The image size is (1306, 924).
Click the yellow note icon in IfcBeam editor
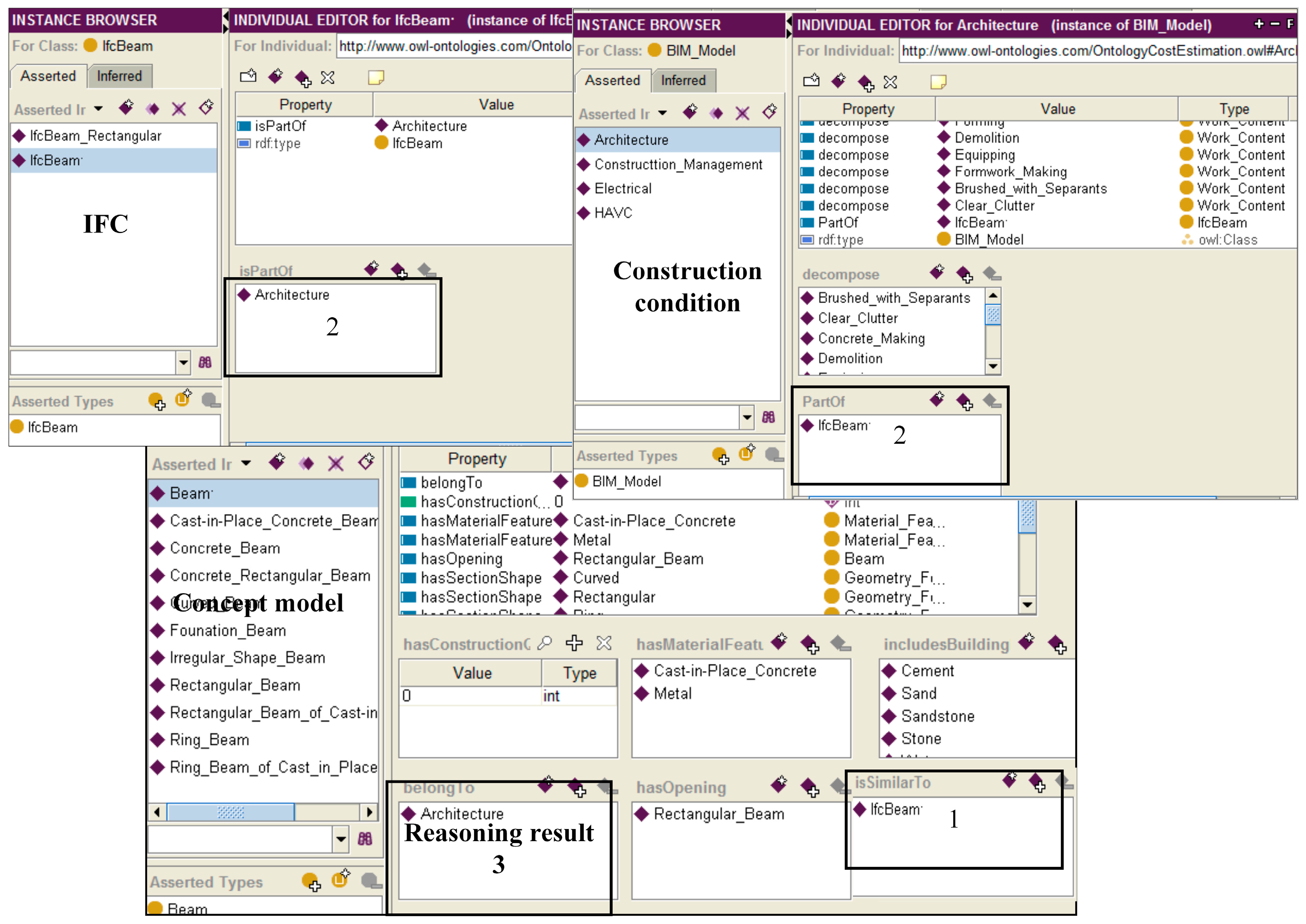pos(375,77)
